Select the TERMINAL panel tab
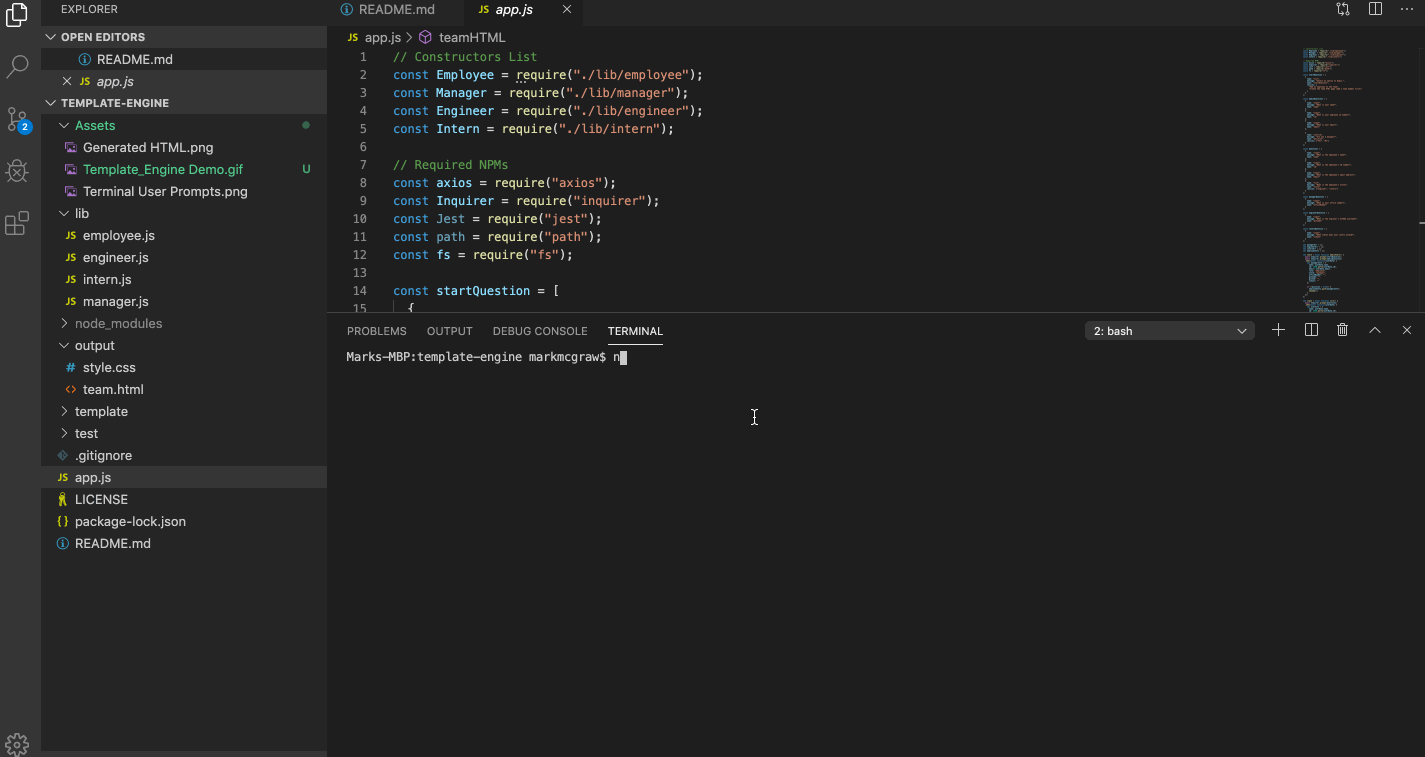The image size is (1425, 757). (635, 331)
